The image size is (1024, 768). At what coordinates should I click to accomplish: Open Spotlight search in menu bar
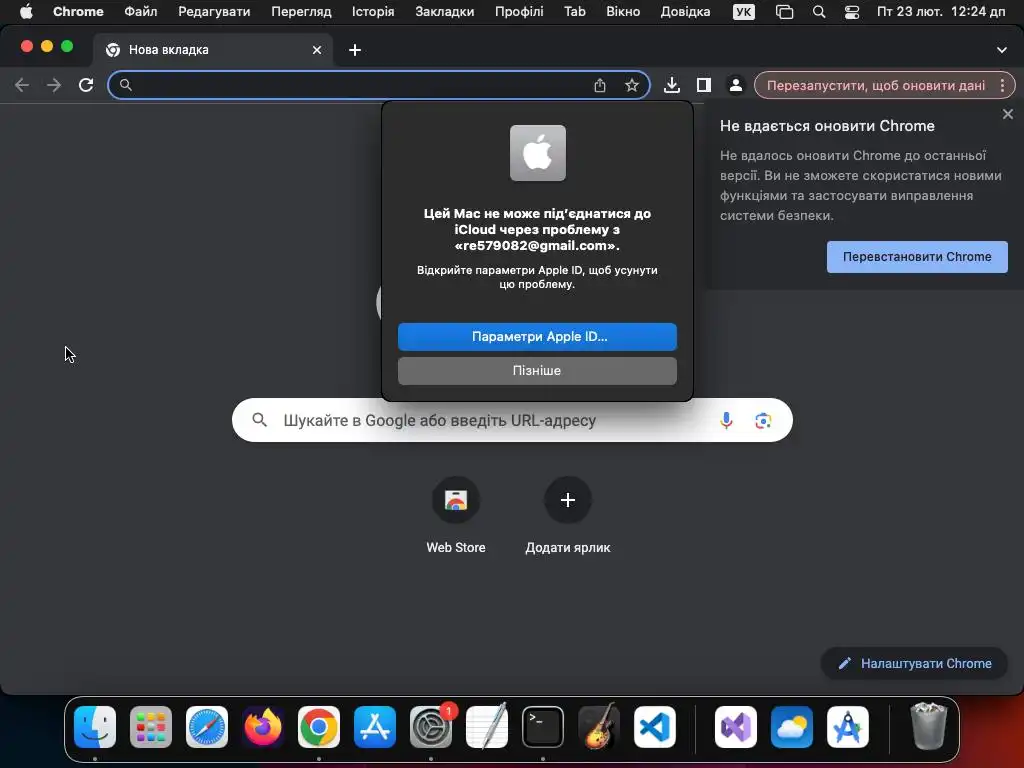(818, 12)
